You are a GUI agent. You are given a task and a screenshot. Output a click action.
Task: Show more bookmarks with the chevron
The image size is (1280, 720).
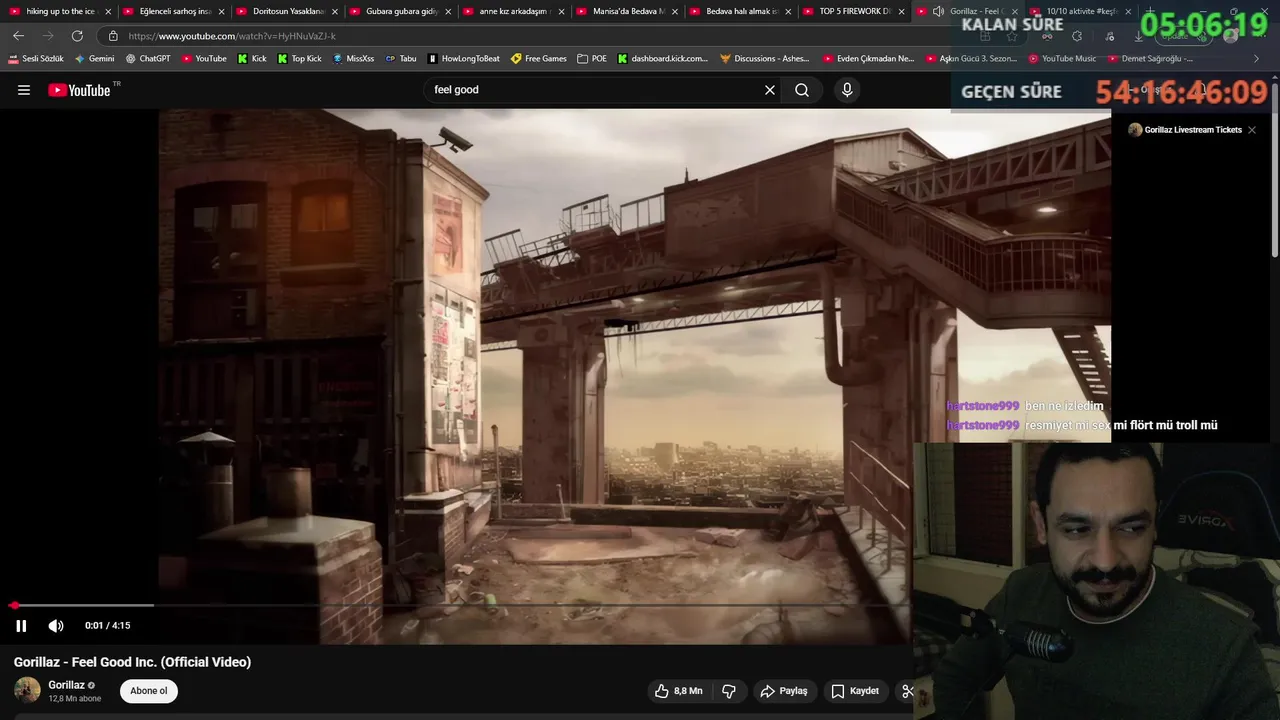point(1257,59)
